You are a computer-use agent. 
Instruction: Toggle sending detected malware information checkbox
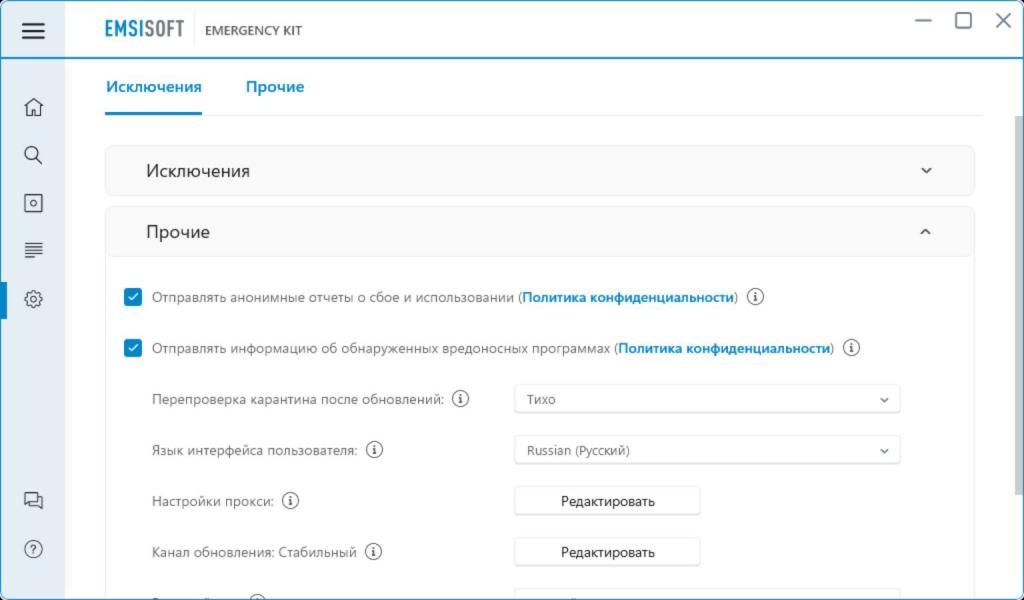[x=133, y=348]
